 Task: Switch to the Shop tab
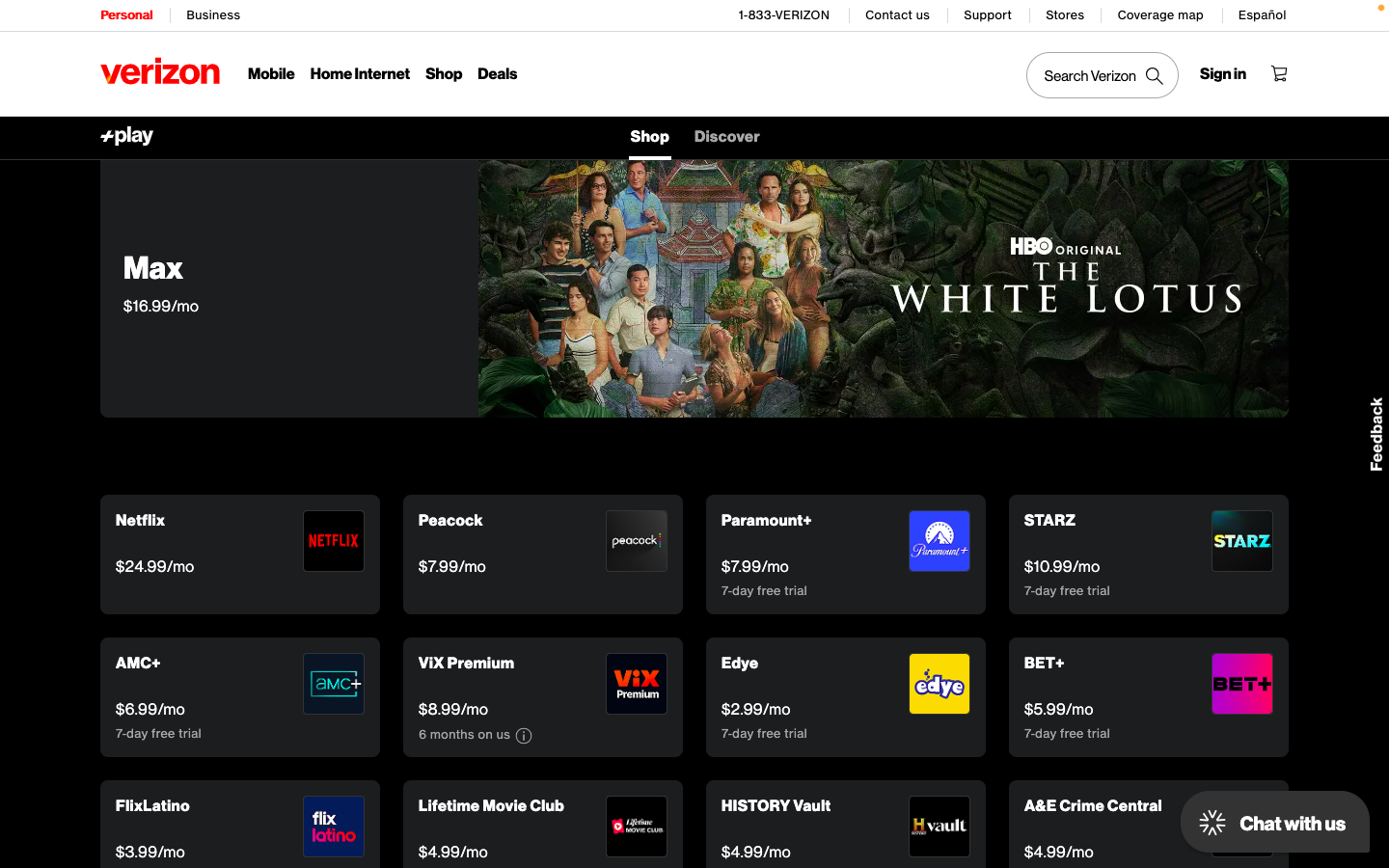tap(650, 137)
